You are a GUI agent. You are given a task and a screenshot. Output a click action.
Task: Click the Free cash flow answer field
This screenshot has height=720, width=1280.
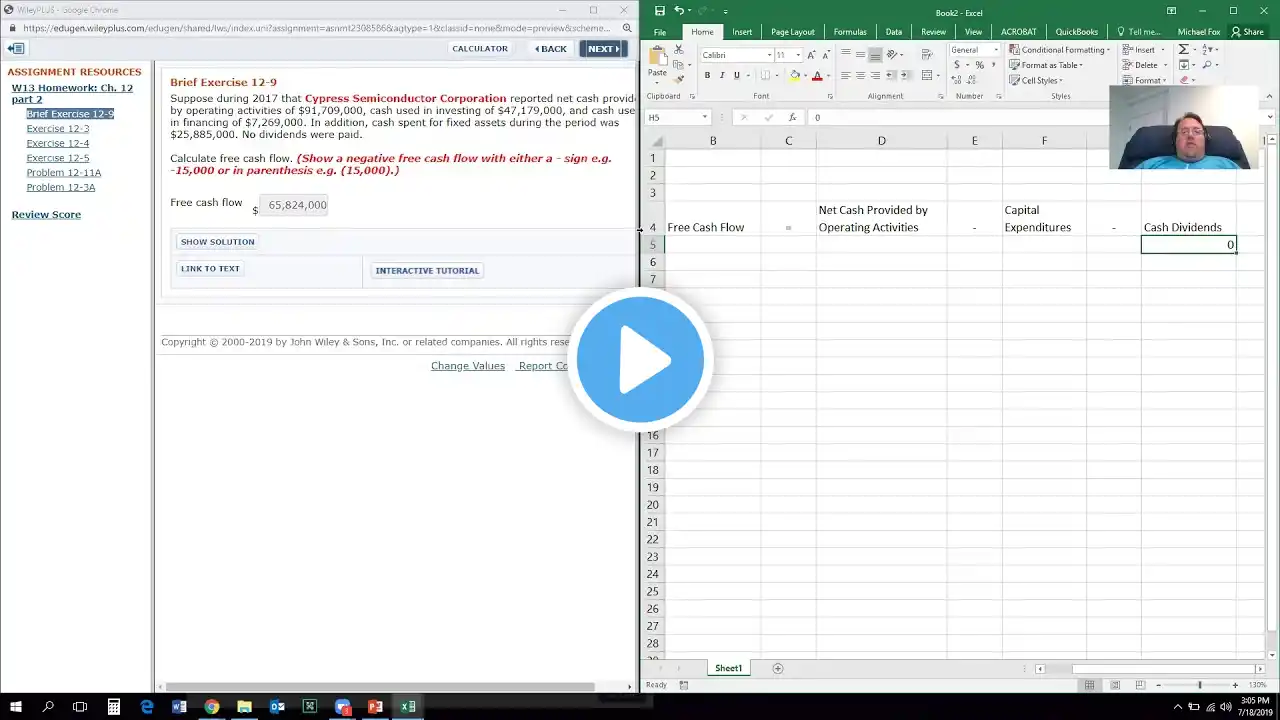click(x=295, y=205)
